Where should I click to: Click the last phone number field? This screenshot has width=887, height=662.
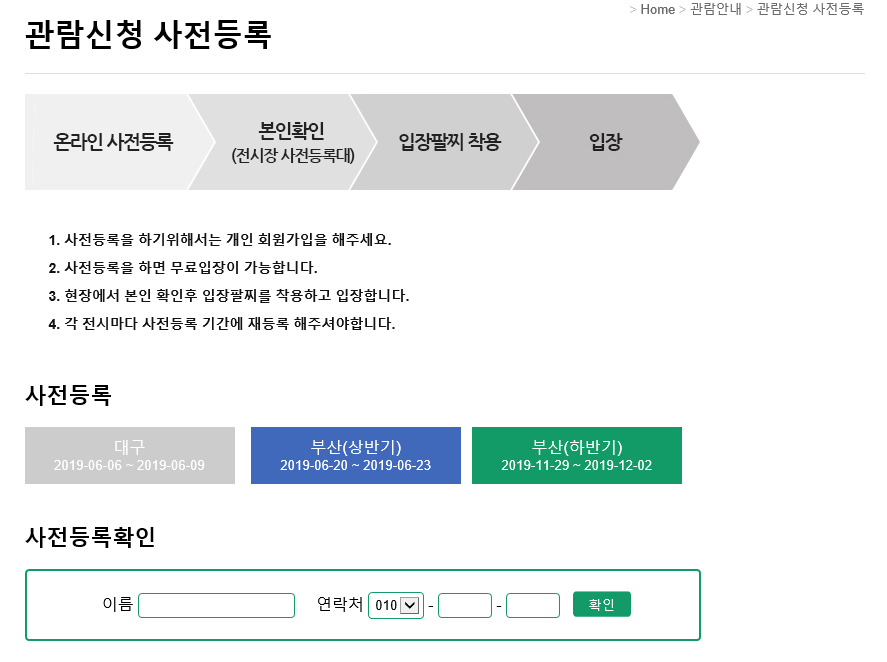533,605
